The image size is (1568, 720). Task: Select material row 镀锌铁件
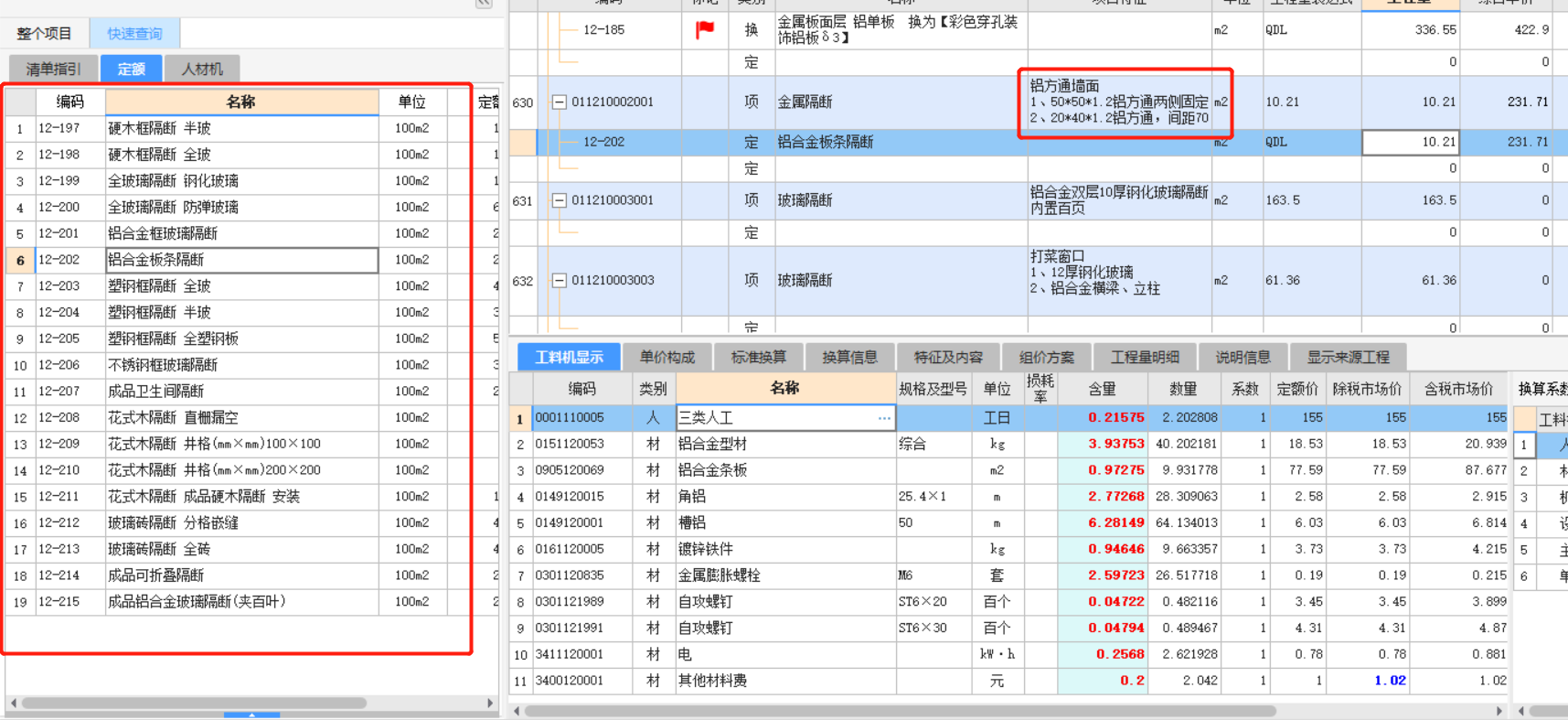point(1008,550)
